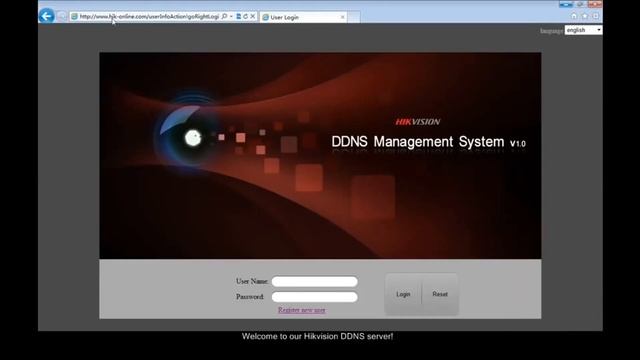This screenshot has height=360, width=640.
Task: Click the Login button
Action: [x=403, y=294]
